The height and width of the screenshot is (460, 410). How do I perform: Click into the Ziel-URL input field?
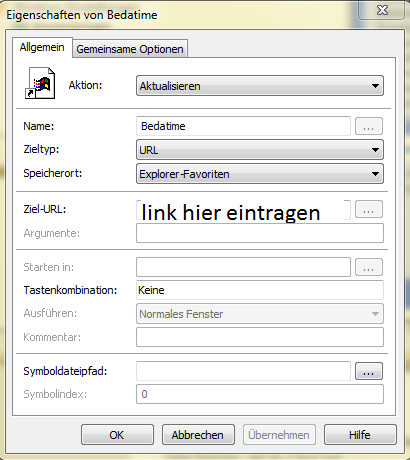coord(243,210)
